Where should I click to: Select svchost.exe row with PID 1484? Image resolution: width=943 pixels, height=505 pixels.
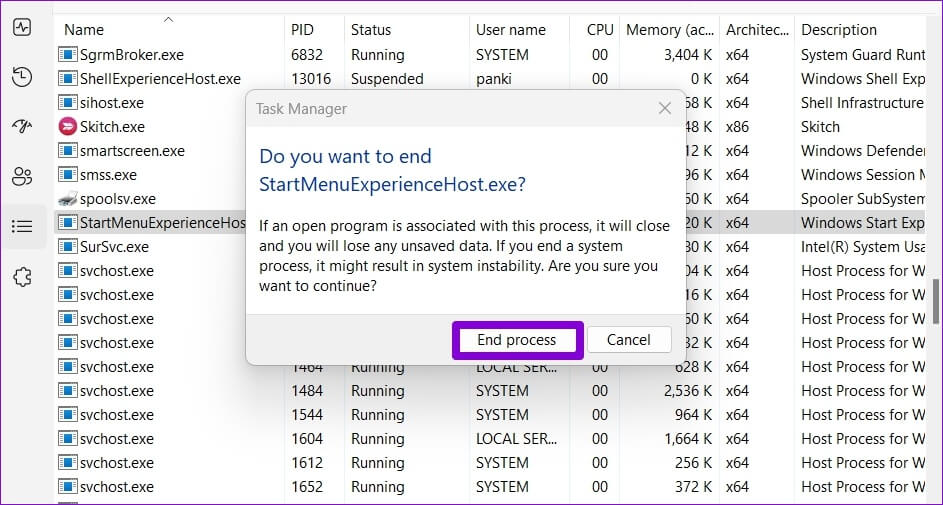click(490, 391)
